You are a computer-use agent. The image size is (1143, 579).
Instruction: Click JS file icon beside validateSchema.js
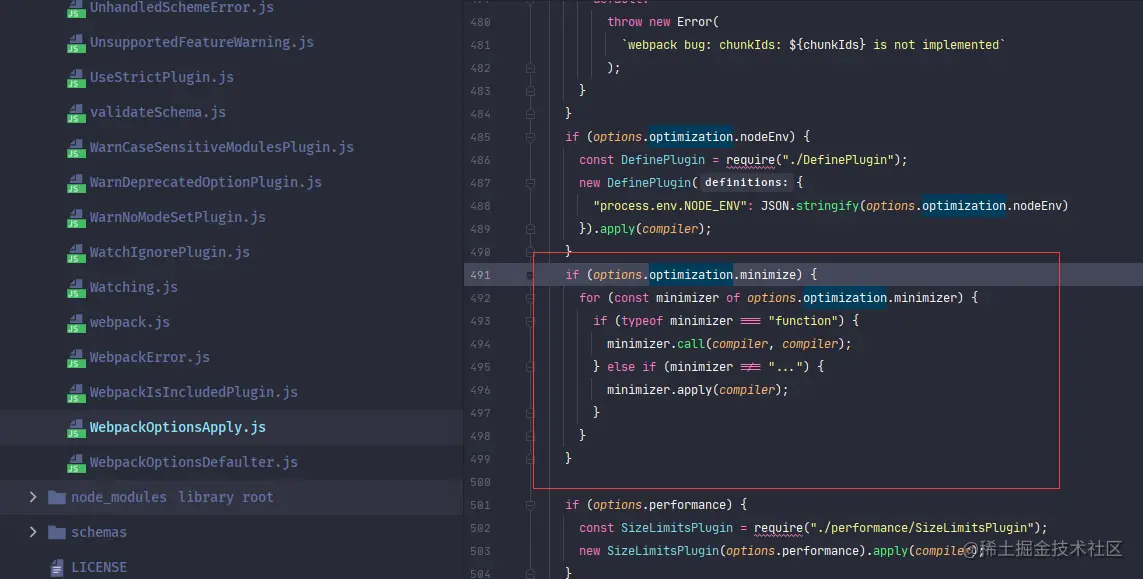click(76, 113)
